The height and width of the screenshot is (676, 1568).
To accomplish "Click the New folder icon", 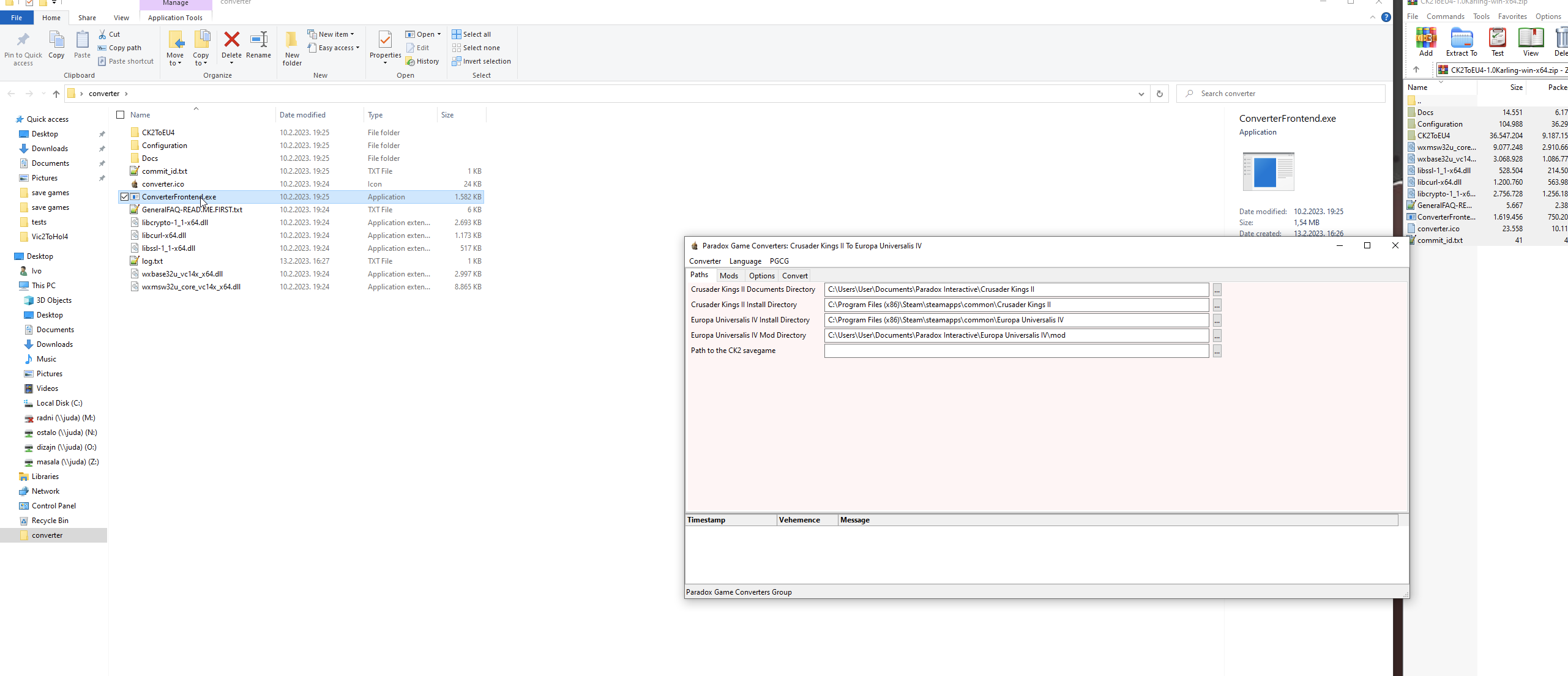I will [x=292, y=40].
